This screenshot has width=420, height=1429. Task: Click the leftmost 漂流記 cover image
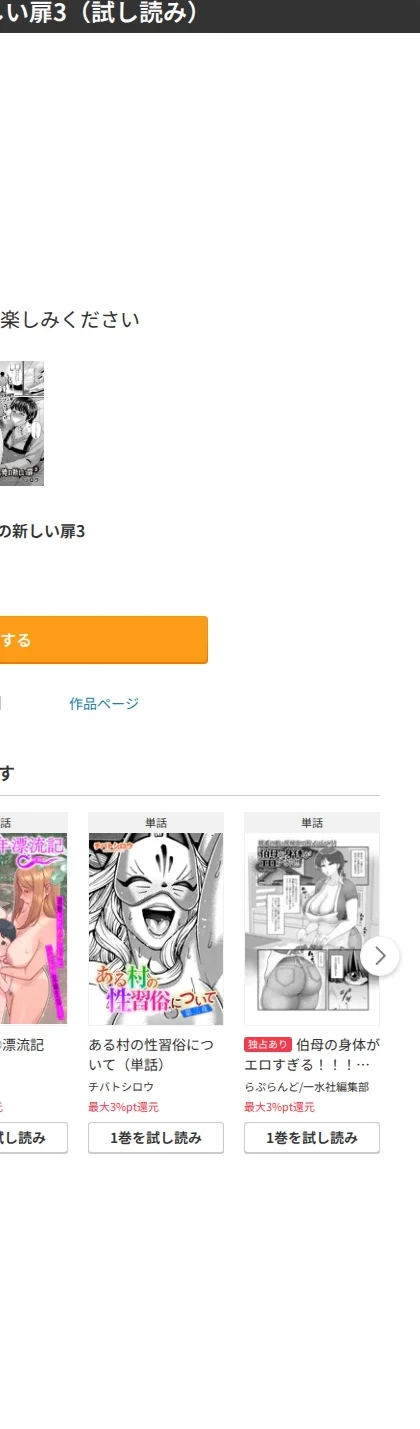(x=33, y=929)
